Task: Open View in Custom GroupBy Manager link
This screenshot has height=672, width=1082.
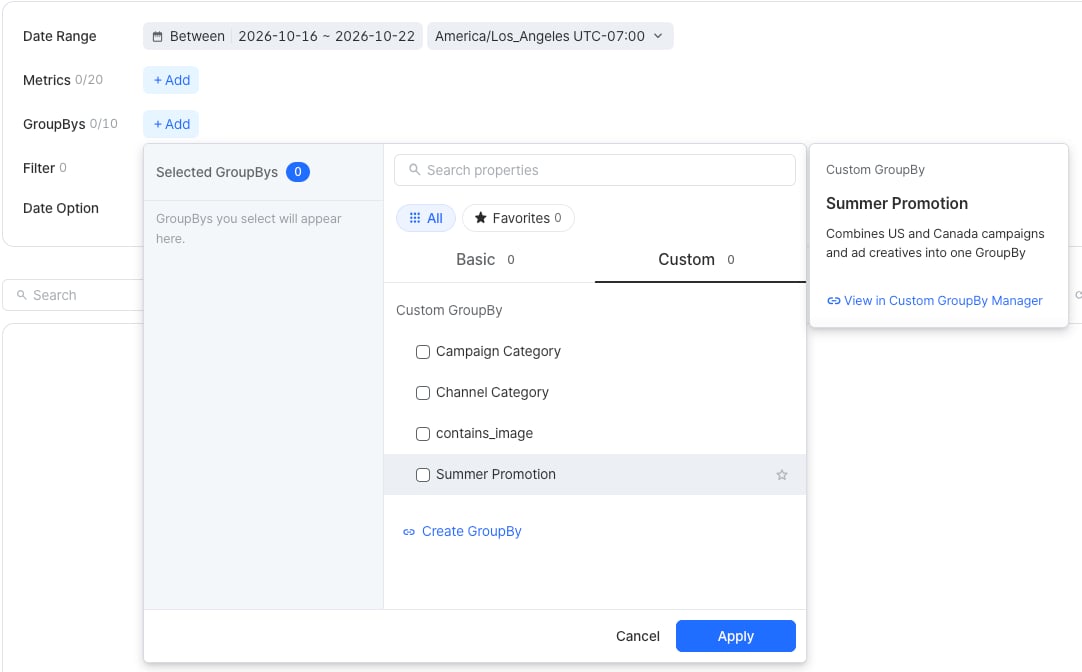Action: tap(943, 301)
